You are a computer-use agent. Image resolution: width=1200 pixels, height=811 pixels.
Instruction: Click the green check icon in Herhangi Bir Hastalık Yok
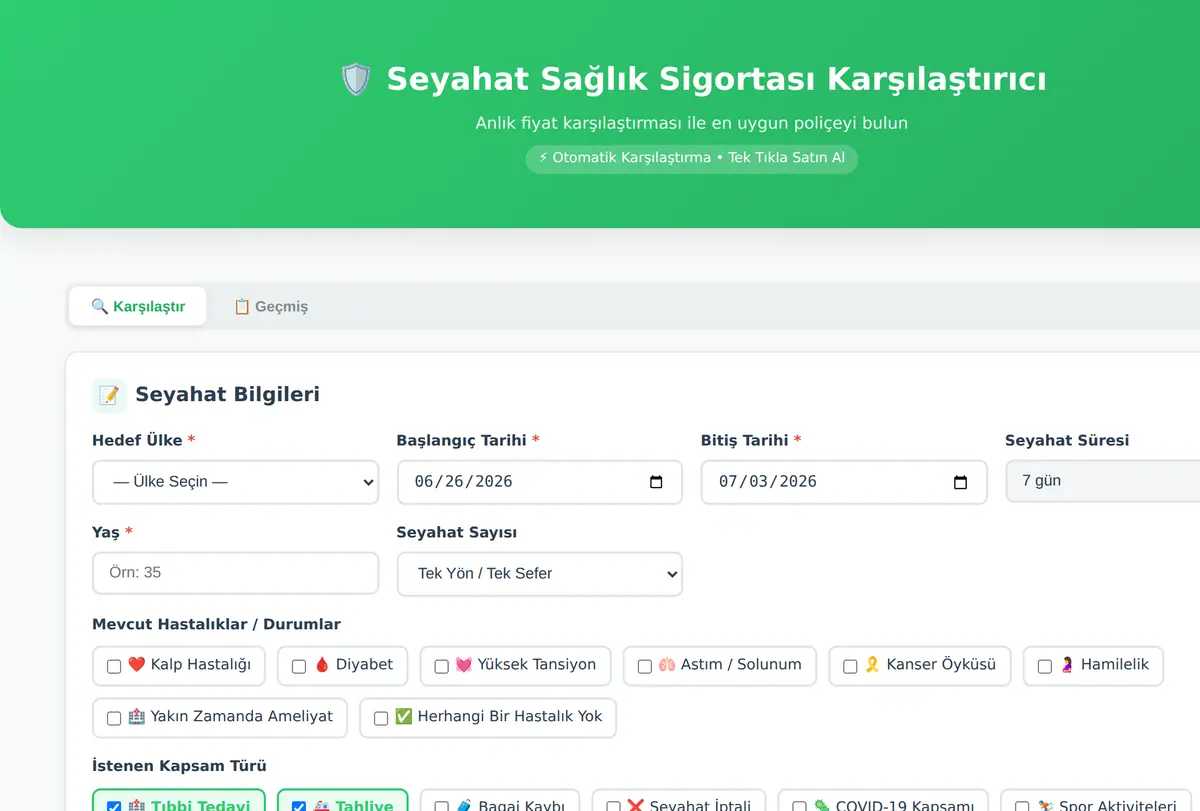click(x=404, y=717)
